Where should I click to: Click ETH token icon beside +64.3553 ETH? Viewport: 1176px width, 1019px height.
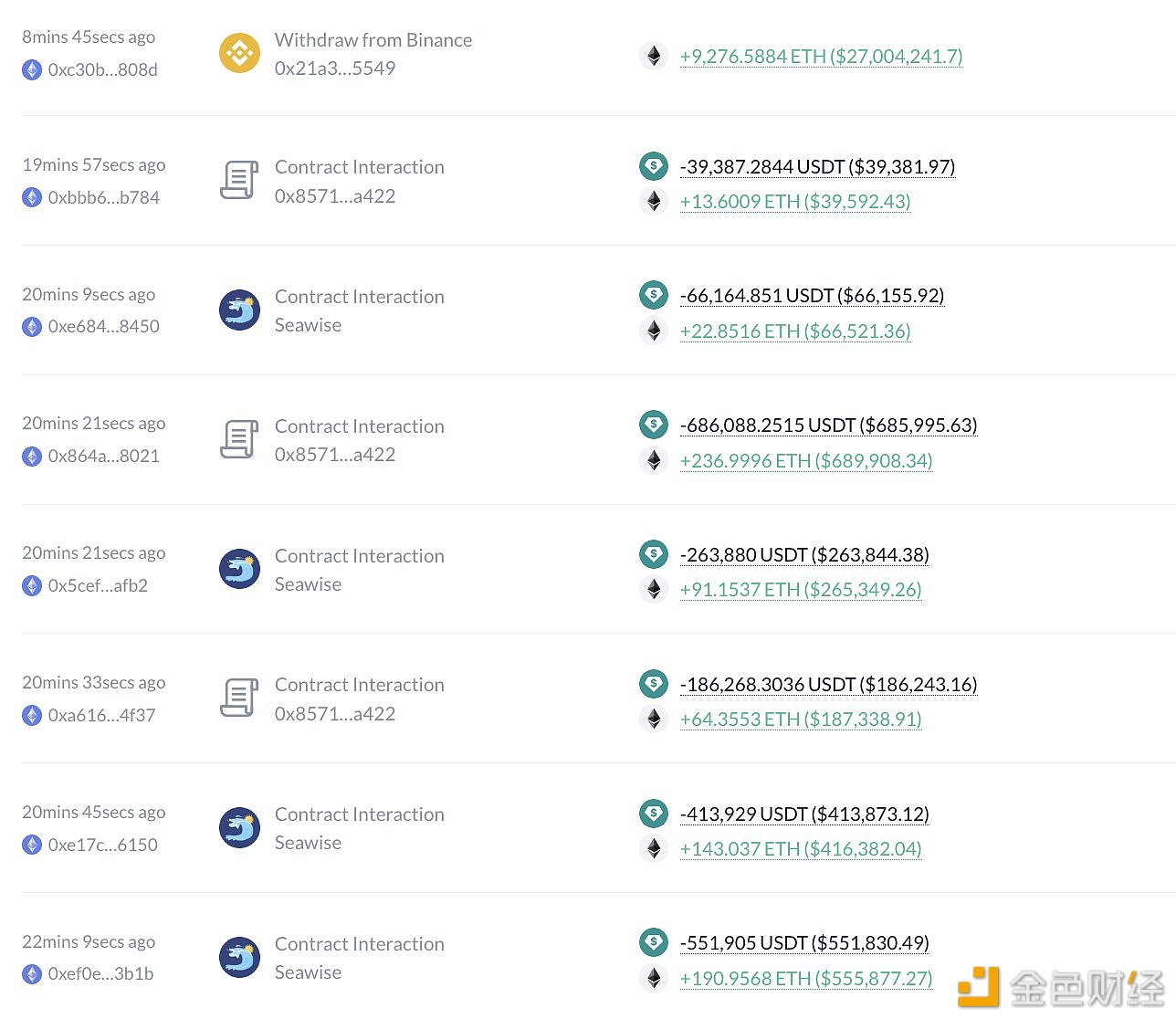coord(654,719)
